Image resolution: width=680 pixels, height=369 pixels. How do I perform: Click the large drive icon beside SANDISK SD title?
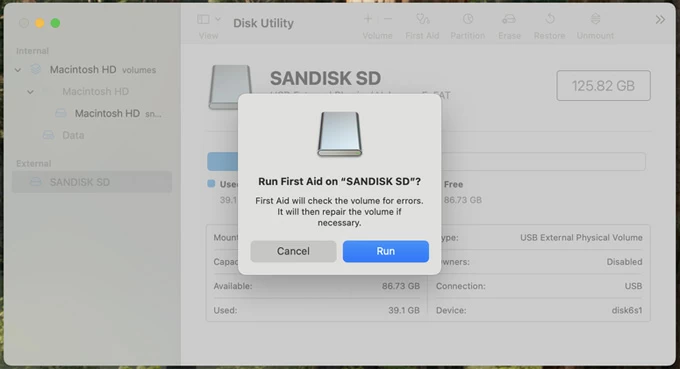[230, 87]
